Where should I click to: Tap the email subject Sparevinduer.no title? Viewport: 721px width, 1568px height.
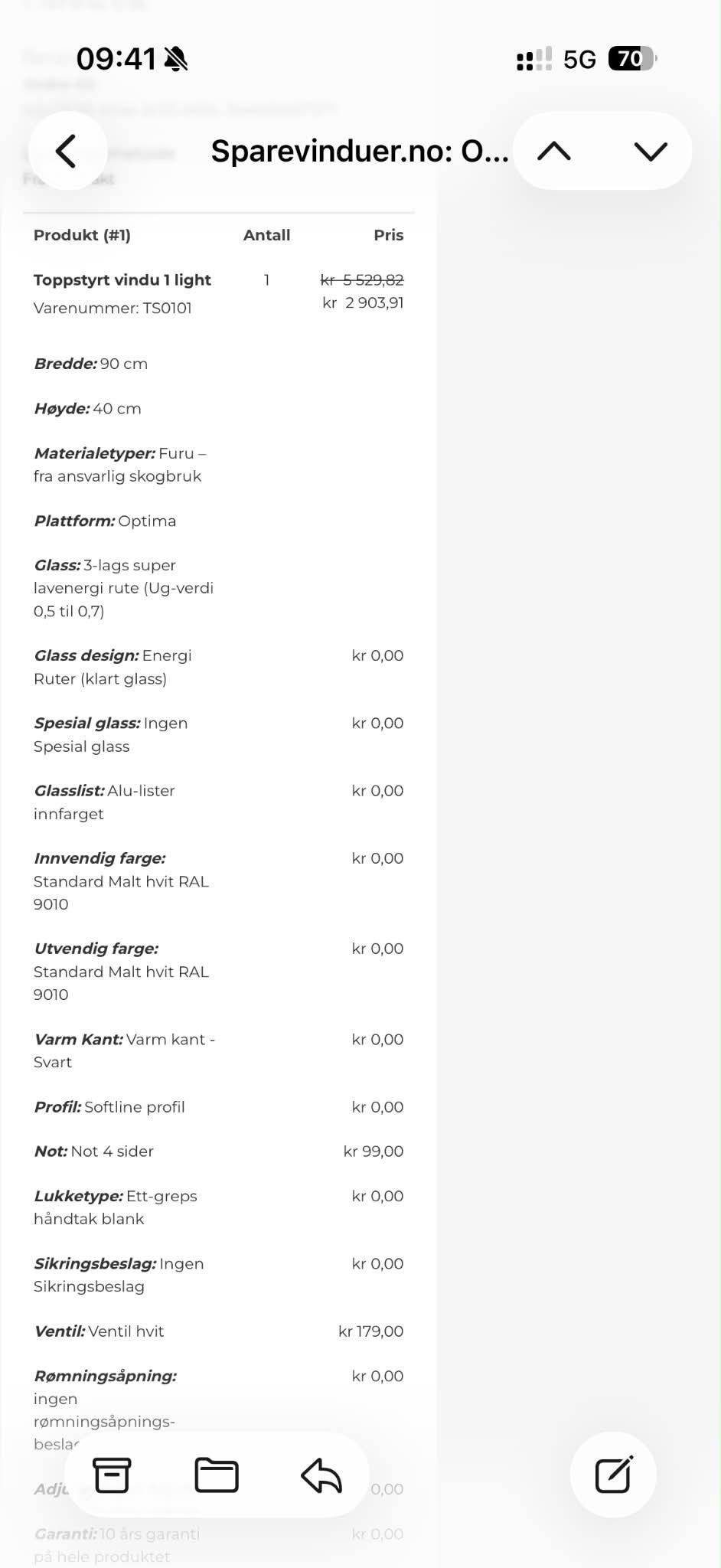coord(360,151)
